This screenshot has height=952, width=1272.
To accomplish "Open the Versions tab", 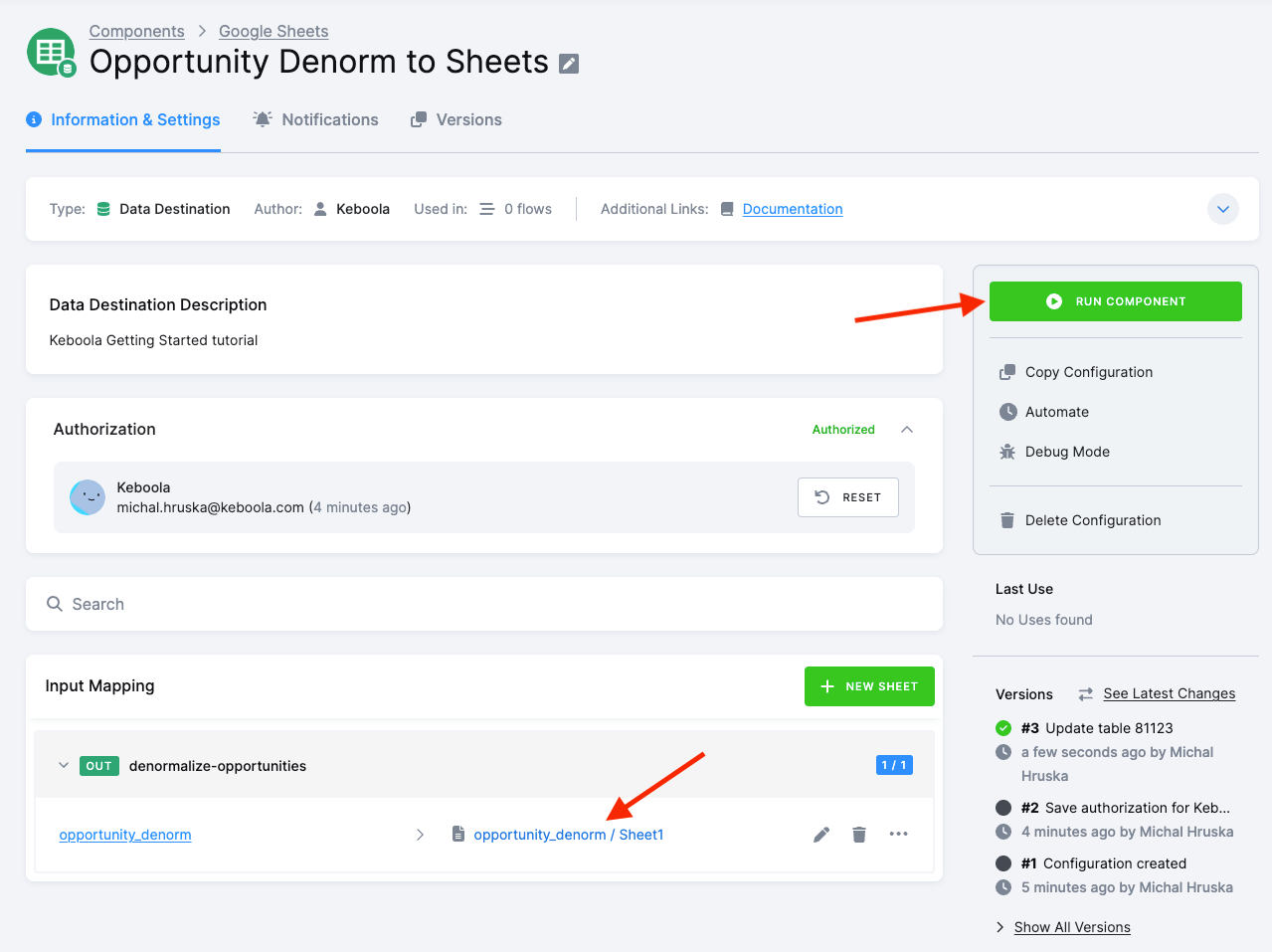I will [x=456, y=120].
